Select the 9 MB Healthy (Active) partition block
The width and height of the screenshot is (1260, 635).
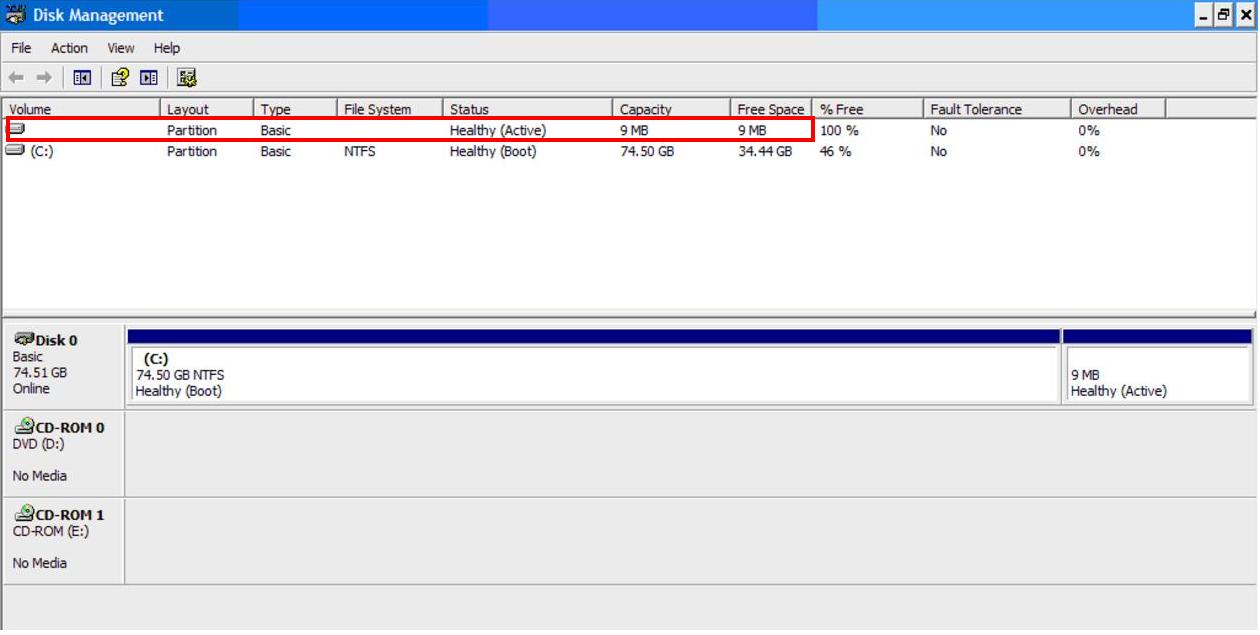tap(1157, 375)
